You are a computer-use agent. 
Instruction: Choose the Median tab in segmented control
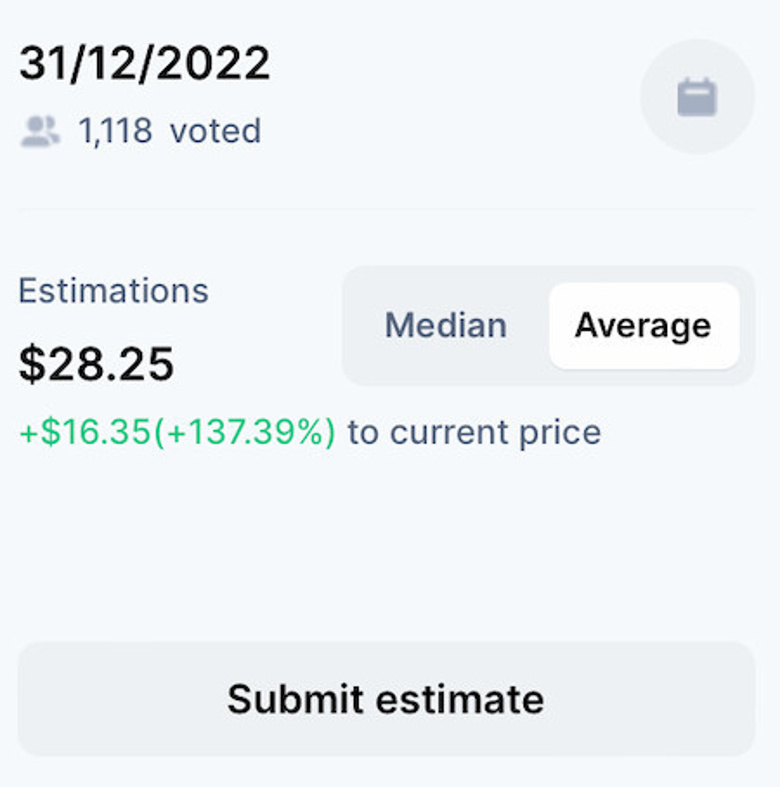[x=445, y=325]
